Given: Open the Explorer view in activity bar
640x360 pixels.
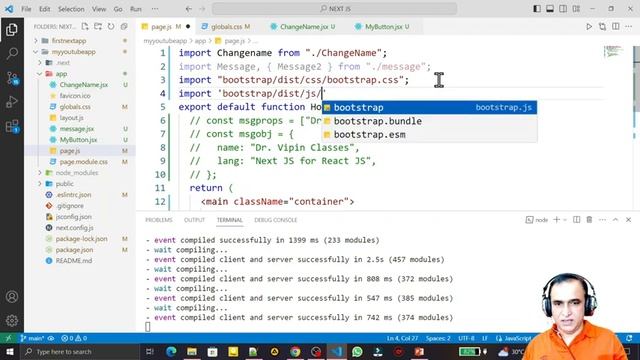Looking at the screenshot, I should 12,29.
